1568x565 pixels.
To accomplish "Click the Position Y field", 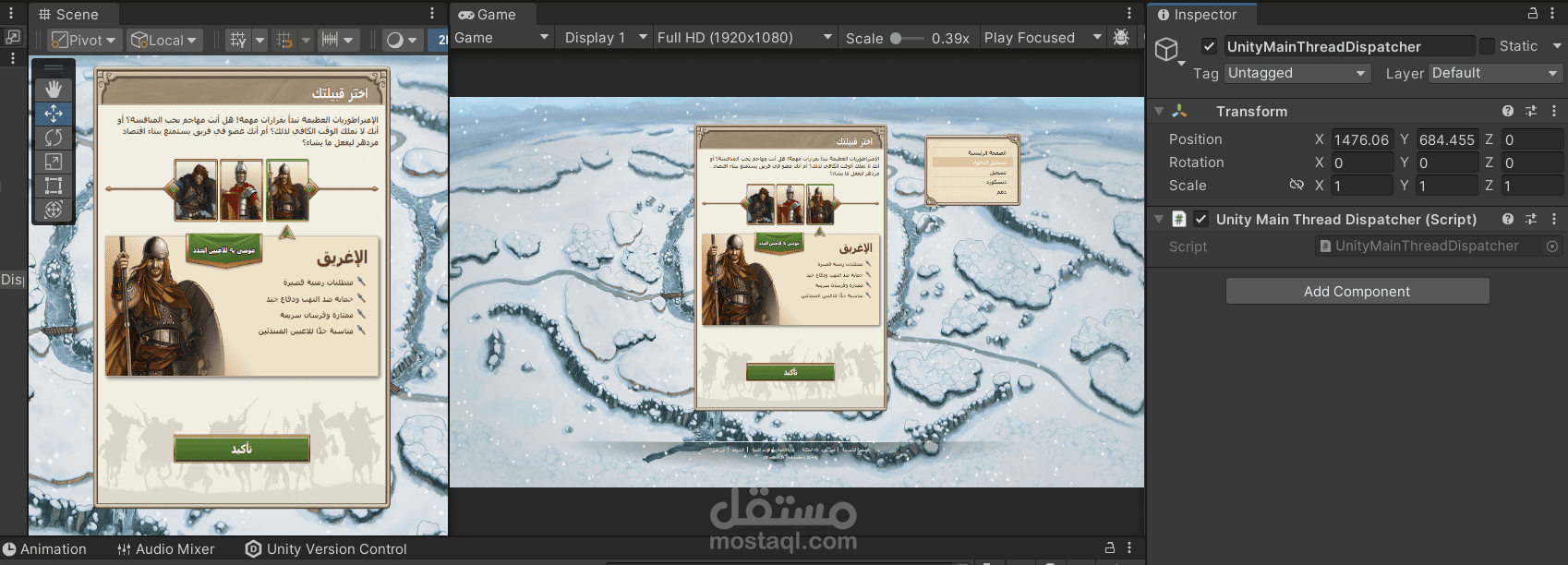I will pos(1448,139).
